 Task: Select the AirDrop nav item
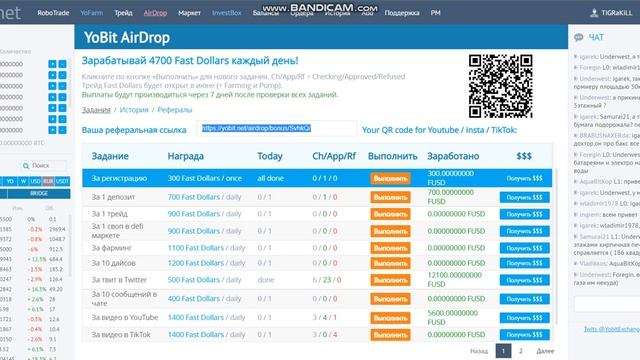155,13
